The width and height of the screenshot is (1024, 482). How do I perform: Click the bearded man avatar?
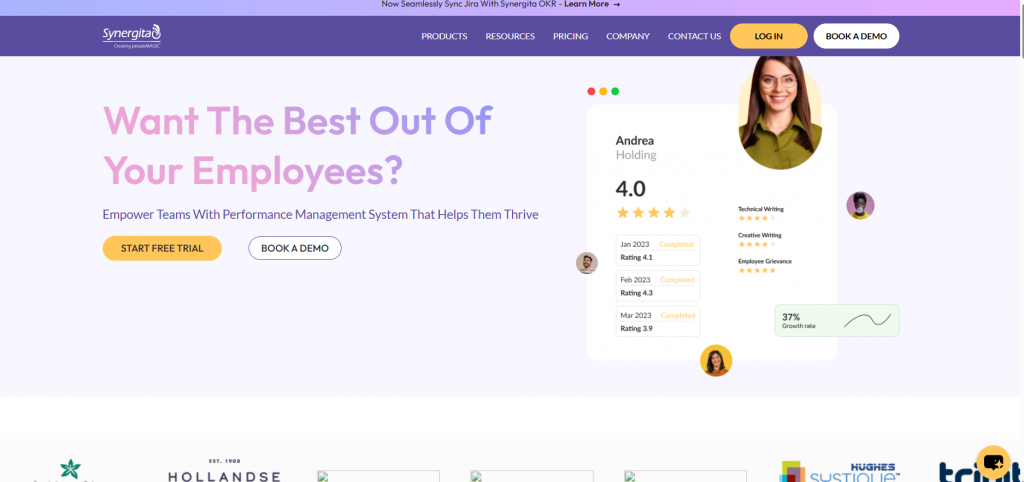(x=587, y=263)
